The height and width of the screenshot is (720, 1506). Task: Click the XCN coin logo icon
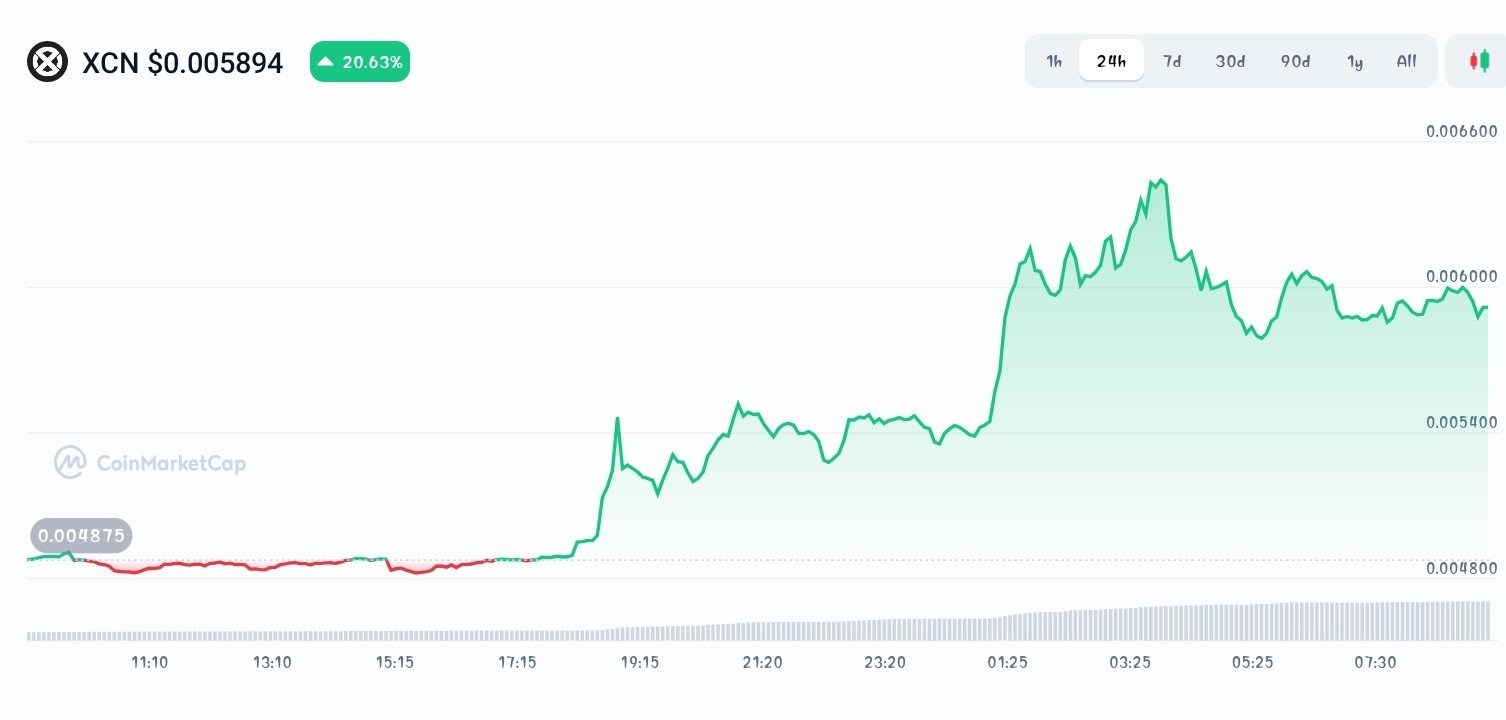pyautogui.click(x=47, y=62)
